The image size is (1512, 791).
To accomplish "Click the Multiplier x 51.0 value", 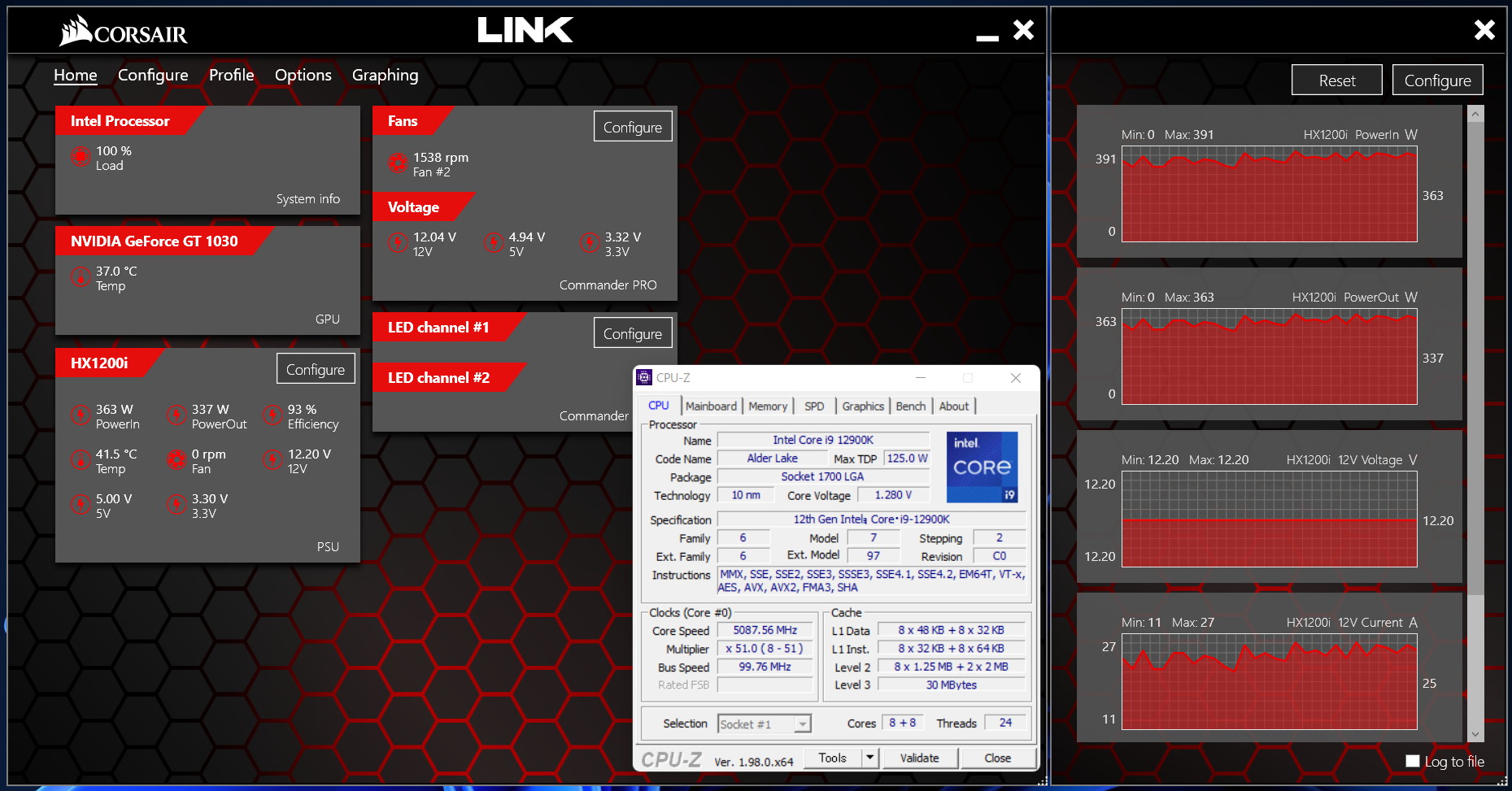I will coord(765,649).
